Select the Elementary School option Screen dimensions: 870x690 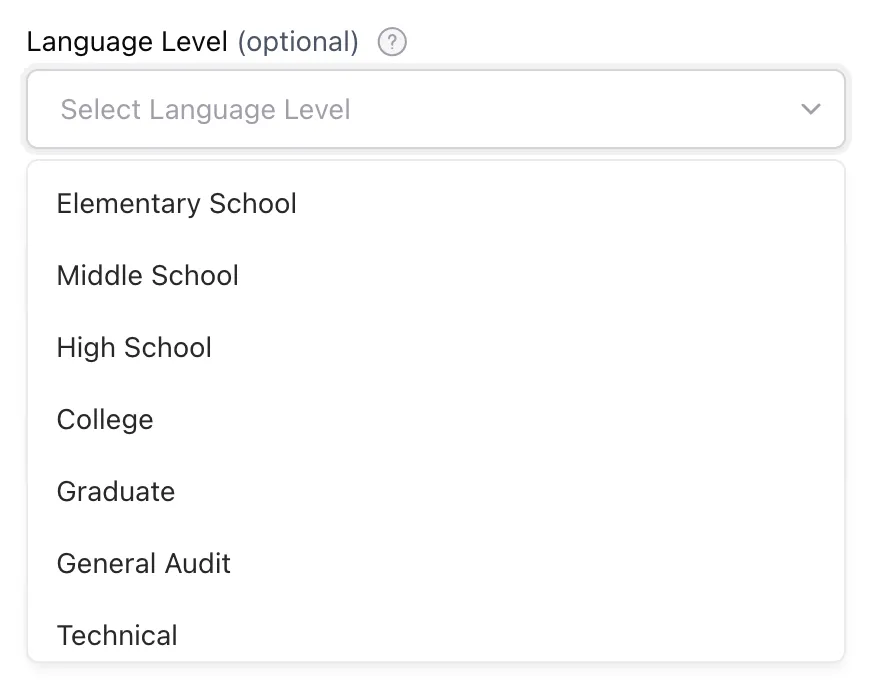(177, 204)
